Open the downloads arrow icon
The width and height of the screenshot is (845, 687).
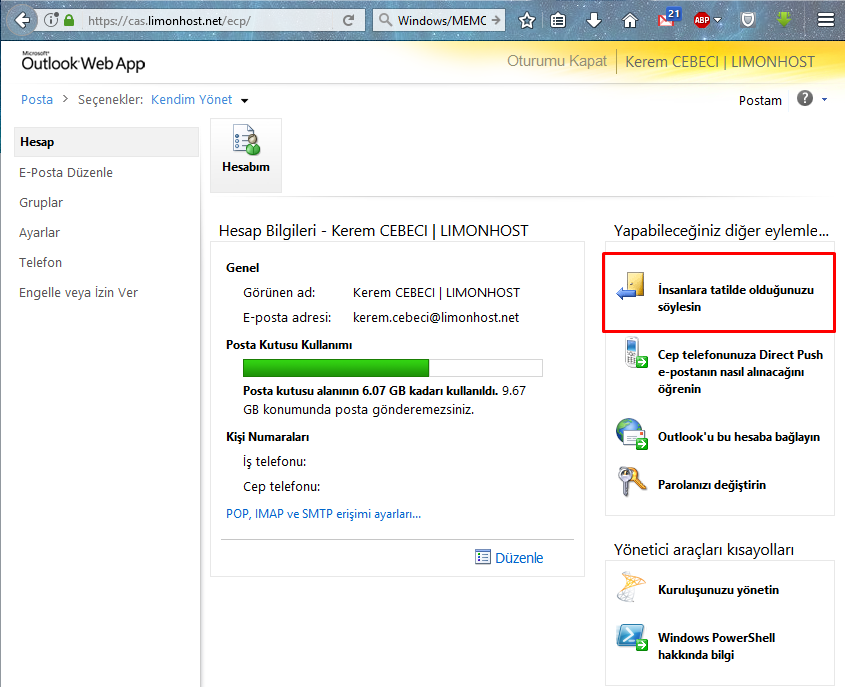click(593, 20)
